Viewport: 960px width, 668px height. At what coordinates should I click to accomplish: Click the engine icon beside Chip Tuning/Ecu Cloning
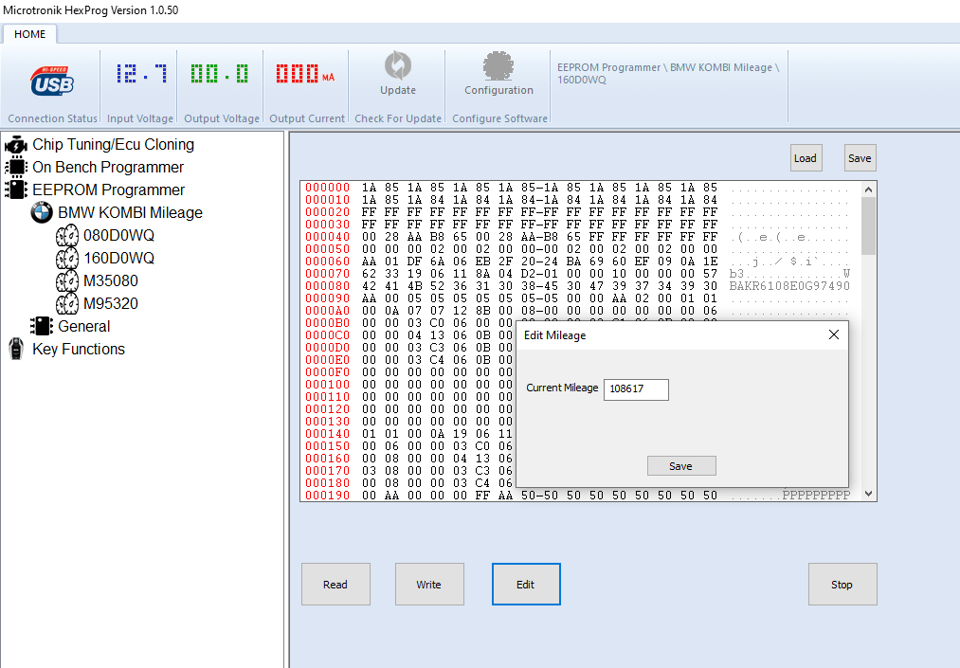pos(16,145)
